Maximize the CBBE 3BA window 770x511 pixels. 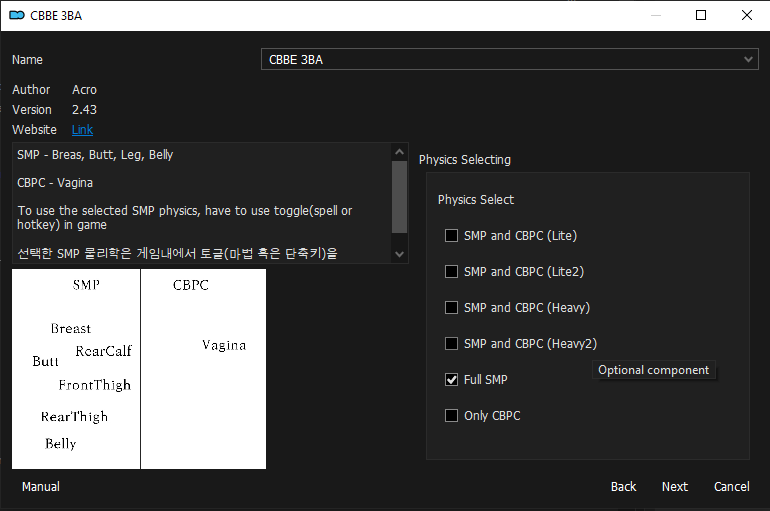(701, 15)
